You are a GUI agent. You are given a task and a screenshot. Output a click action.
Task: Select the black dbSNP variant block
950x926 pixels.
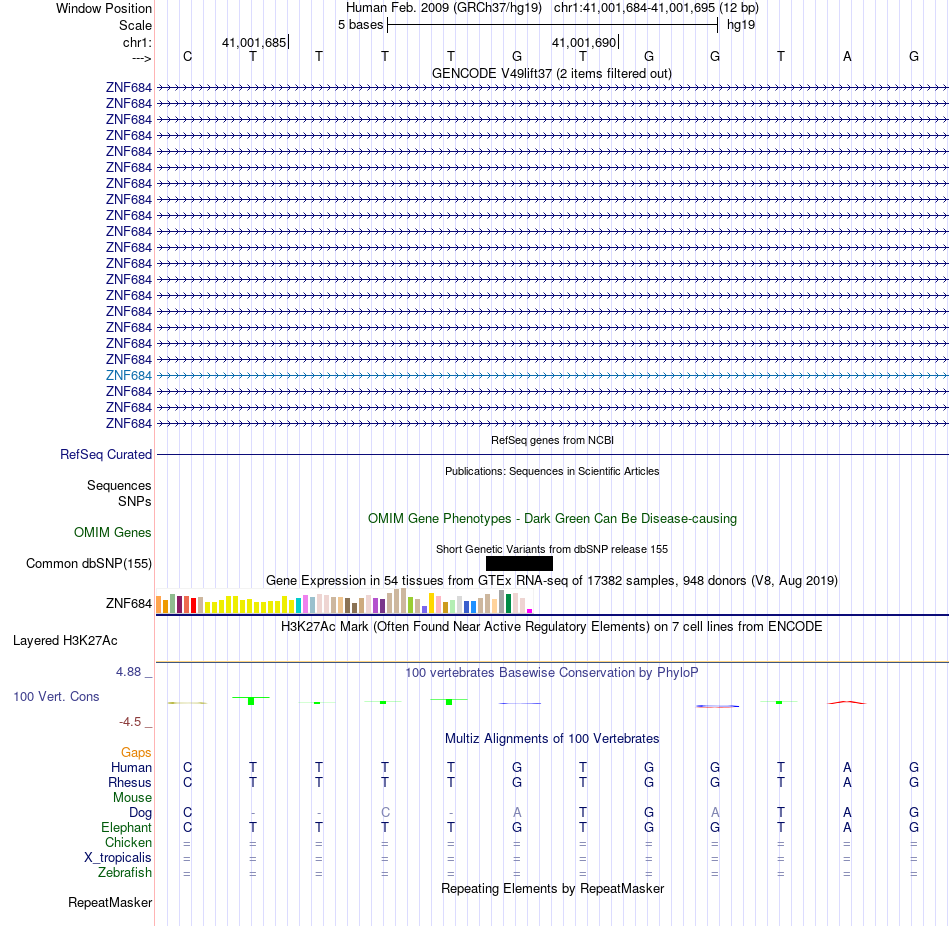(x=519, y=564)
